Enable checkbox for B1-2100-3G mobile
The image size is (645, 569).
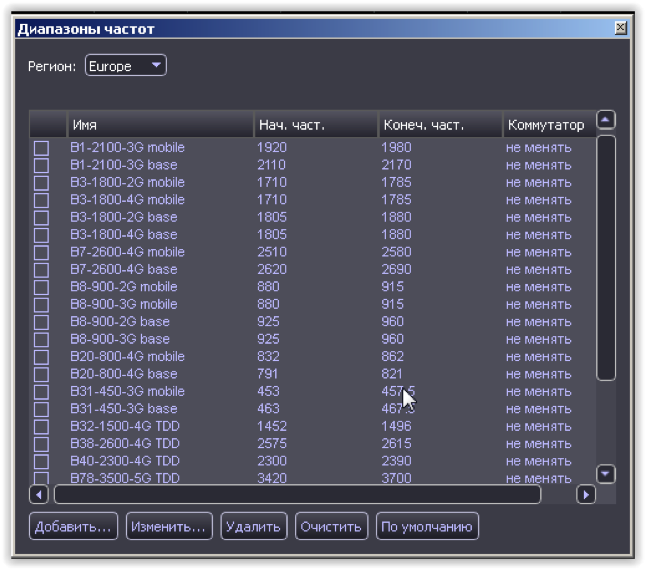[x=41, y=148]
